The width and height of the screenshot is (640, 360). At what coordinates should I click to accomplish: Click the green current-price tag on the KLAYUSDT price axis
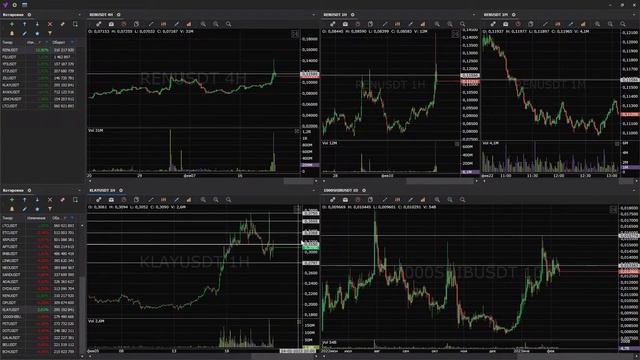click(x=311, y=248)
